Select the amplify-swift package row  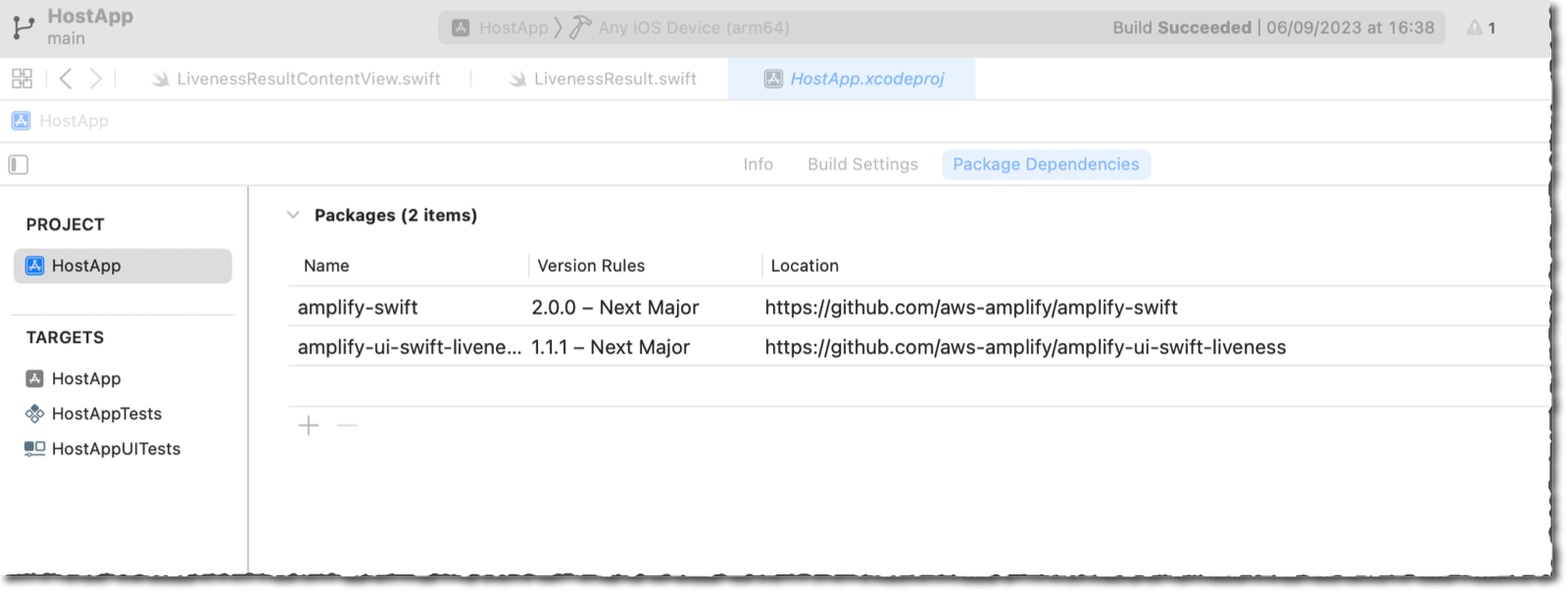[918, 307]
